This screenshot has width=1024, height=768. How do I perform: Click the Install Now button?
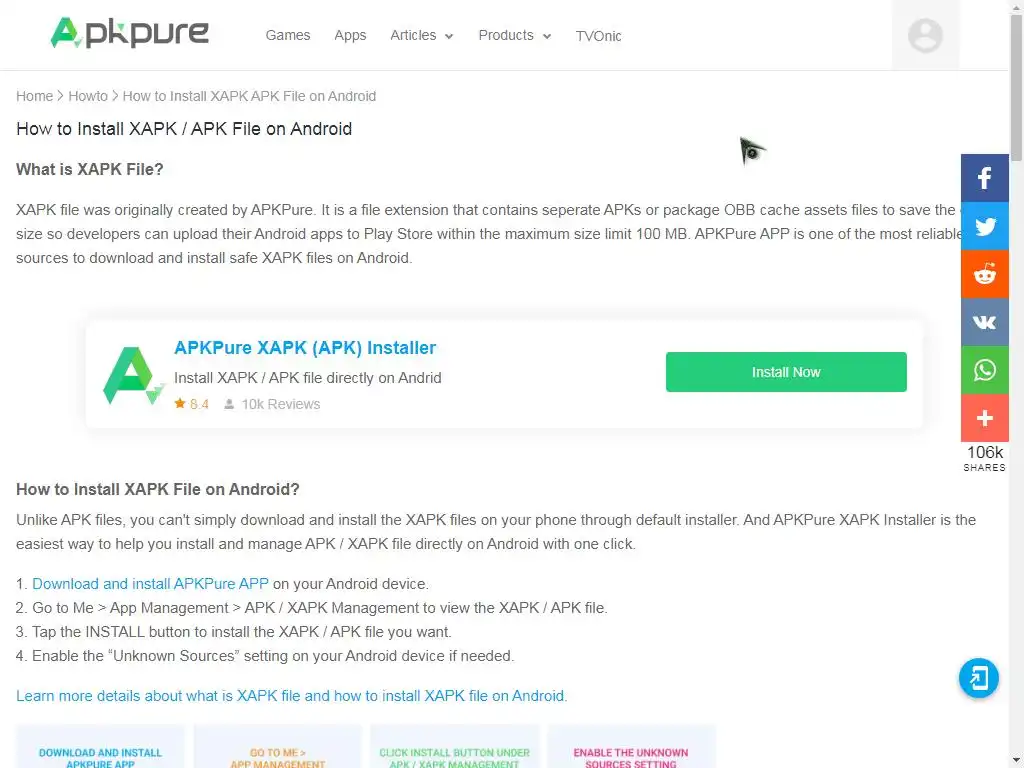786,372
